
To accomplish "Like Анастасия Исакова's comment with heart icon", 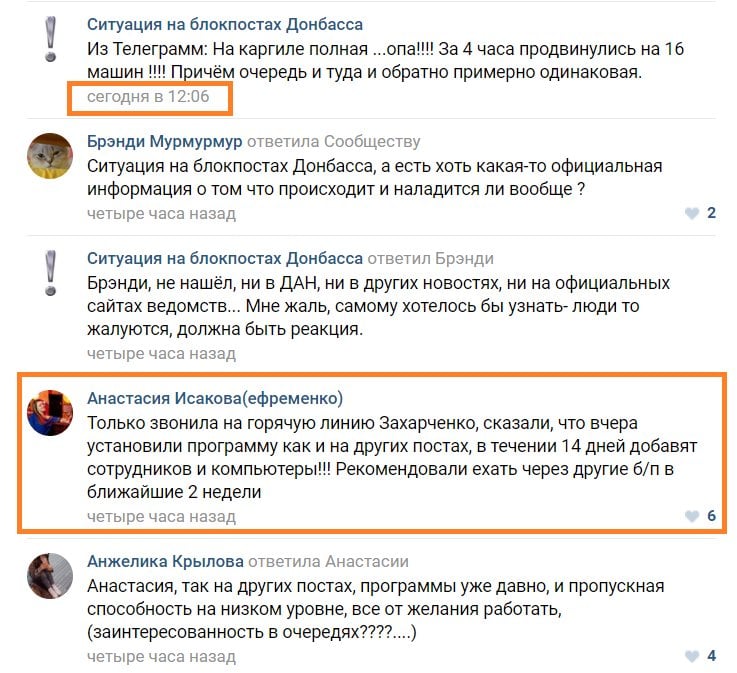I will 692,516.
